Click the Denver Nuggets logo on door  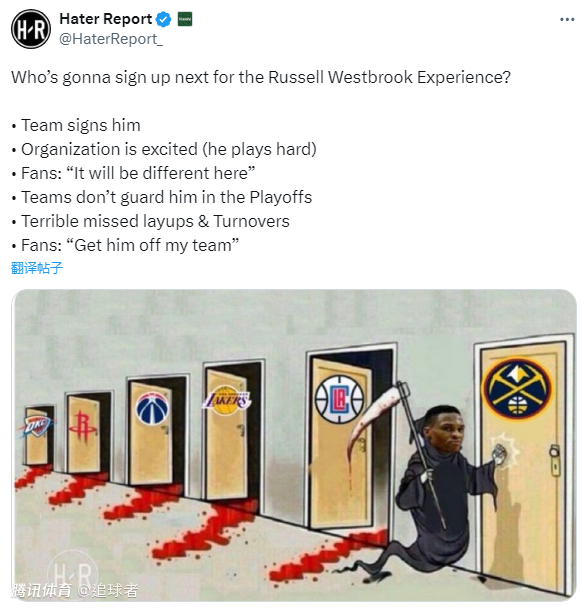click(x=517, y=388)
